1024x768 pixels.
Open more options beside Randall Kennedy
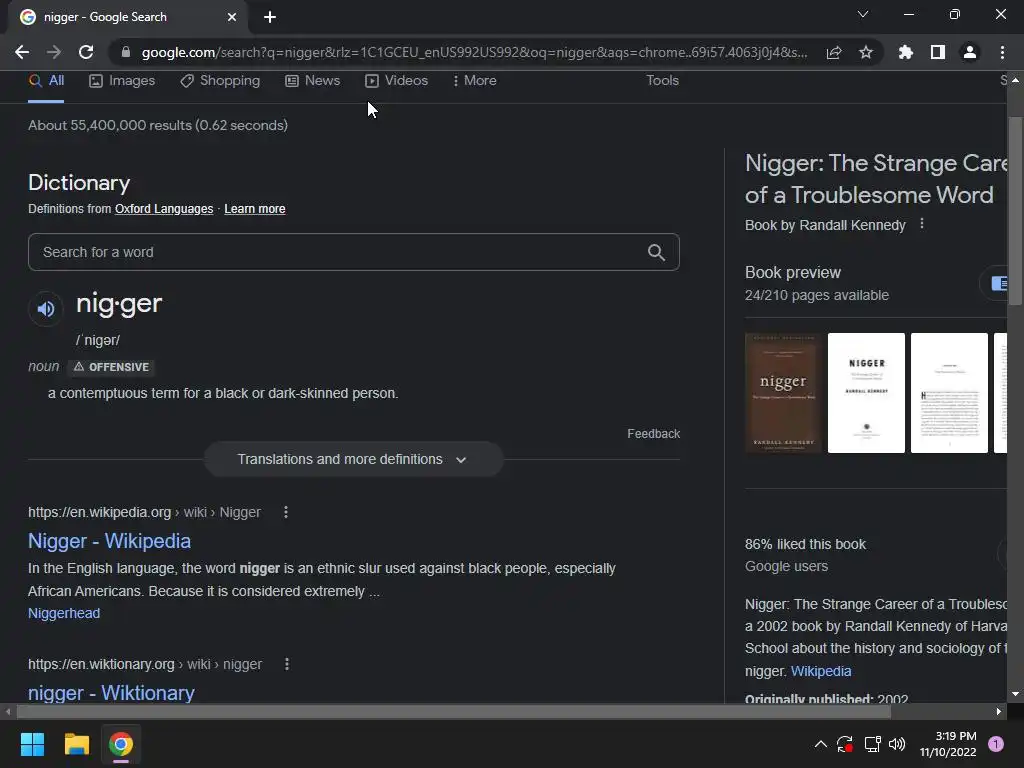(x=921, y=224)
